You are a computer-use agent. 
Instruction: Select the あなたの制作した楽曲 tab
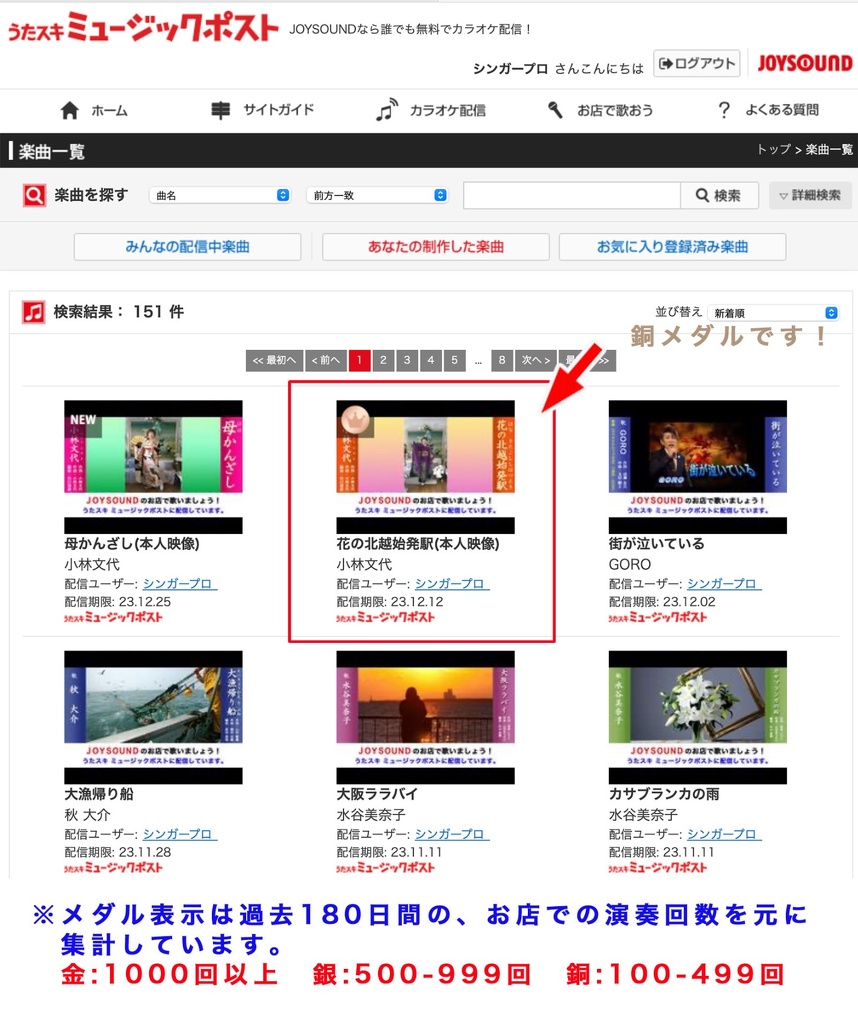click(435, 247)
